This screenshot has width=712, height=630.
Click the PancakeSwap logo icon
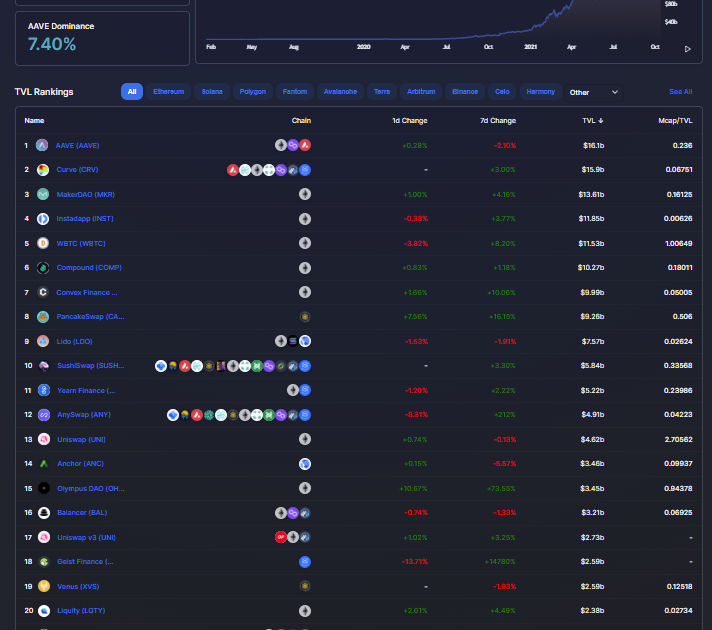[x=42, y=316]
